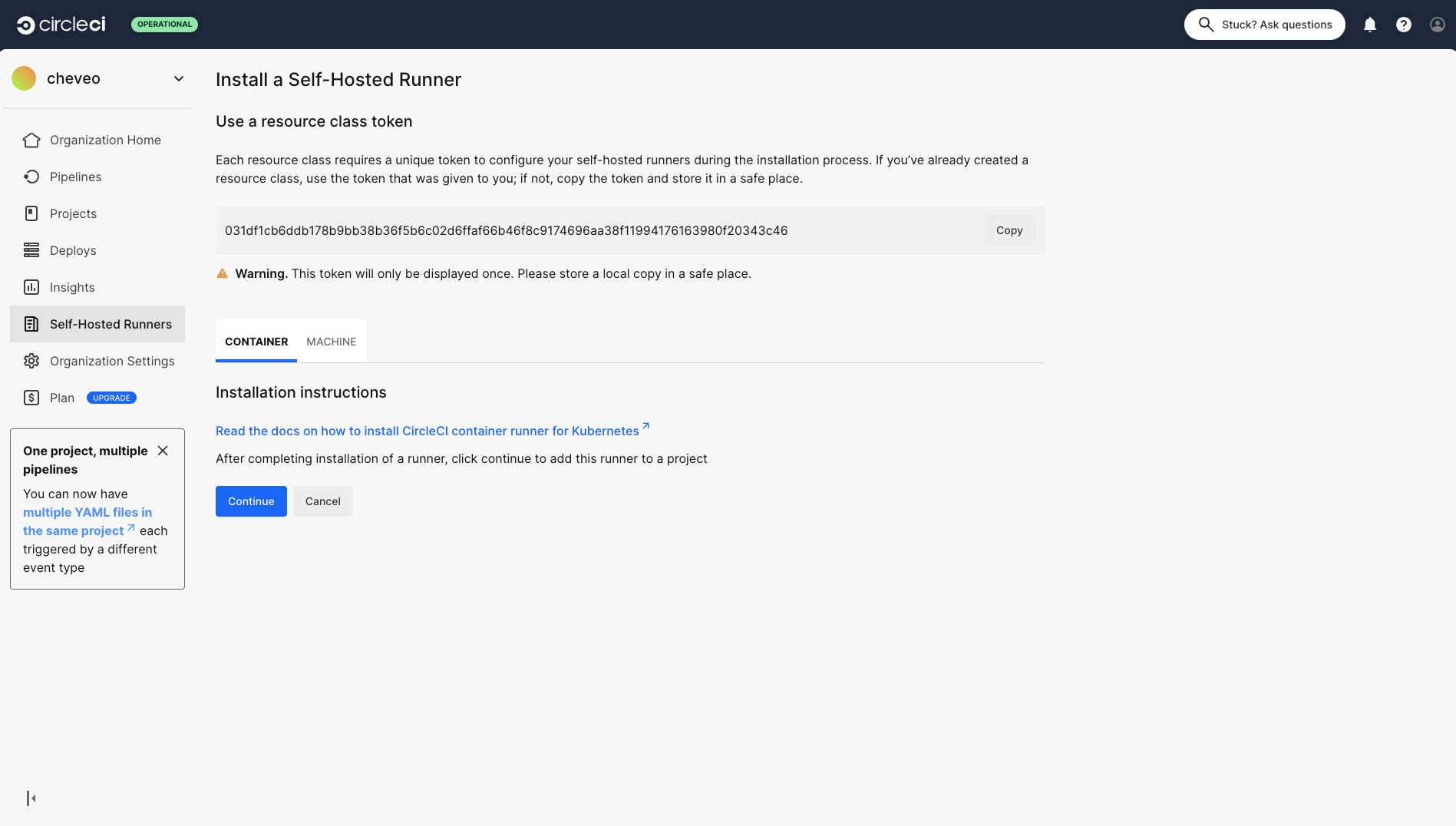Expand the cheveo organization dropdown
The width and height of the screenshot is (1456, 826).
click(178, 78)
